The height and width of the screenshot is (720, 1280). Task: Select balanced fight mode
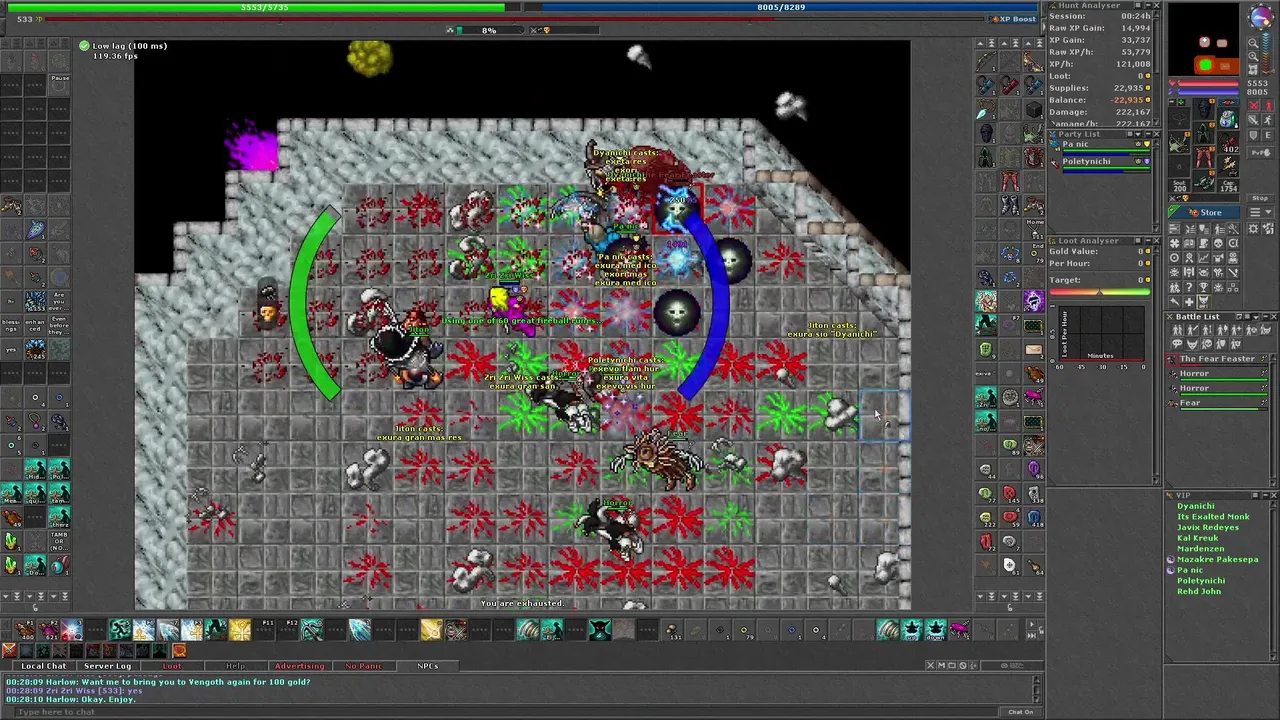(1253, 120)
